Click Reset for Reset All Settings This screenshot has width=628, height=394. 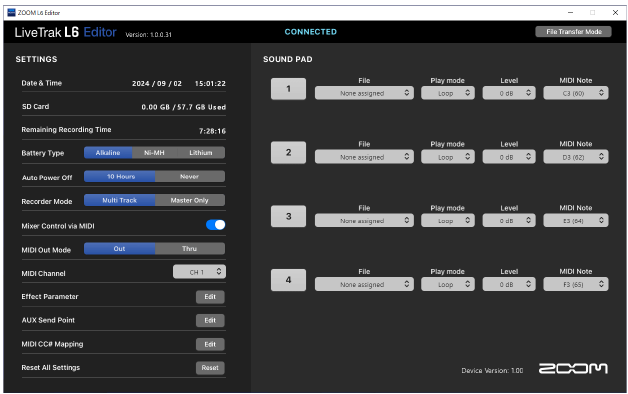point(210,368)
